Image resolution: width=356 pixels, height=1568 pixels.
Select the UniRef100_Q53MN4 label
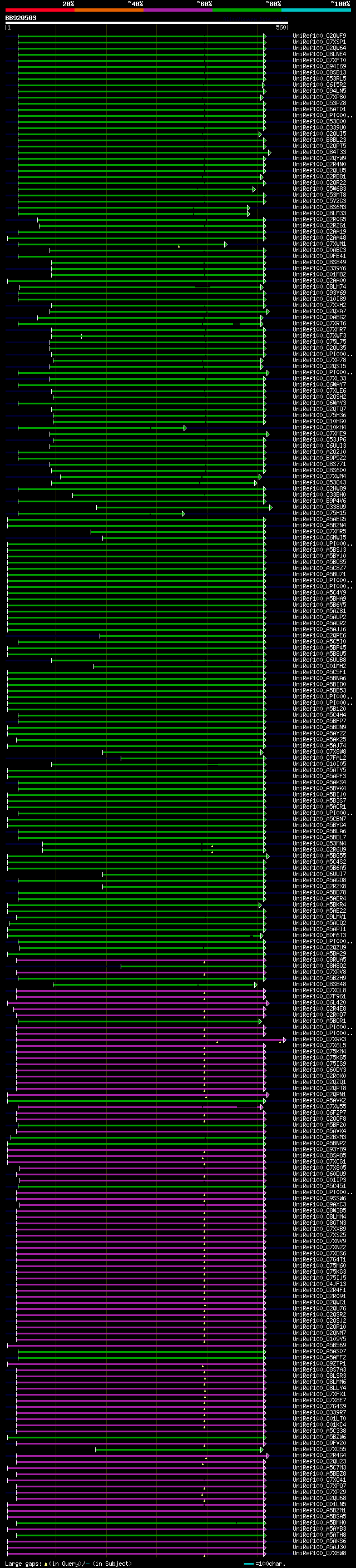(319, 844)
